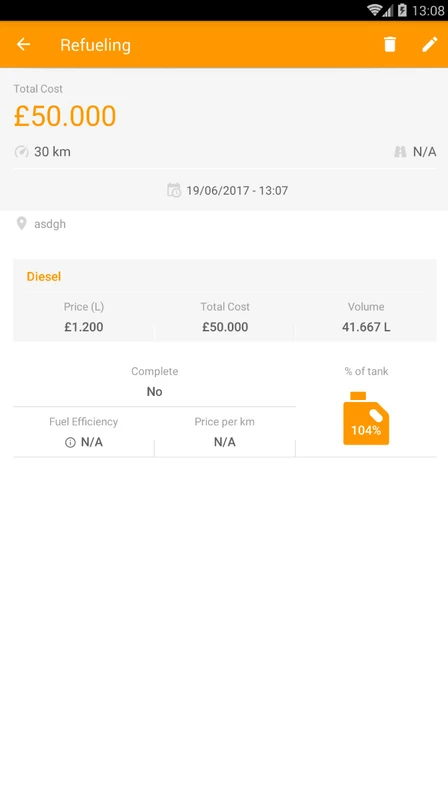
Task: Tap the battery status icon
Action: click(402, 10)
